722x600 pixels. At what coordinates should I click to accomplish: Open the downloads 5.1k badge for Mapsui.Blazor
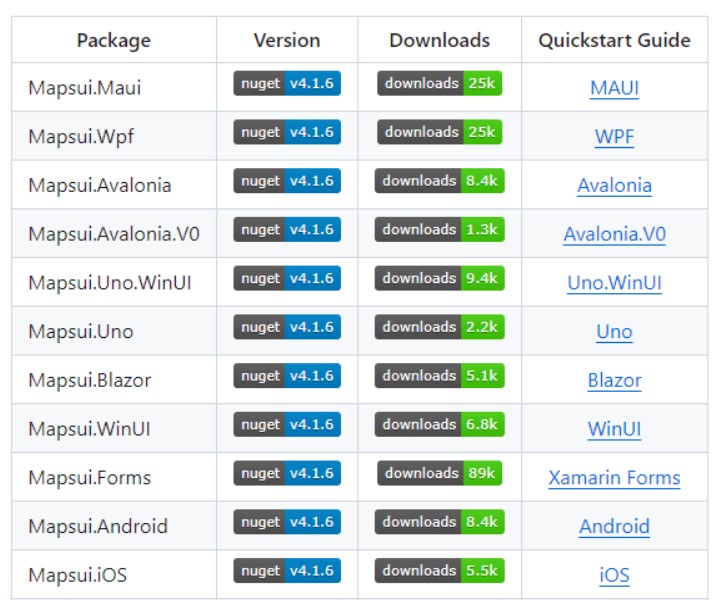(439, 376)
